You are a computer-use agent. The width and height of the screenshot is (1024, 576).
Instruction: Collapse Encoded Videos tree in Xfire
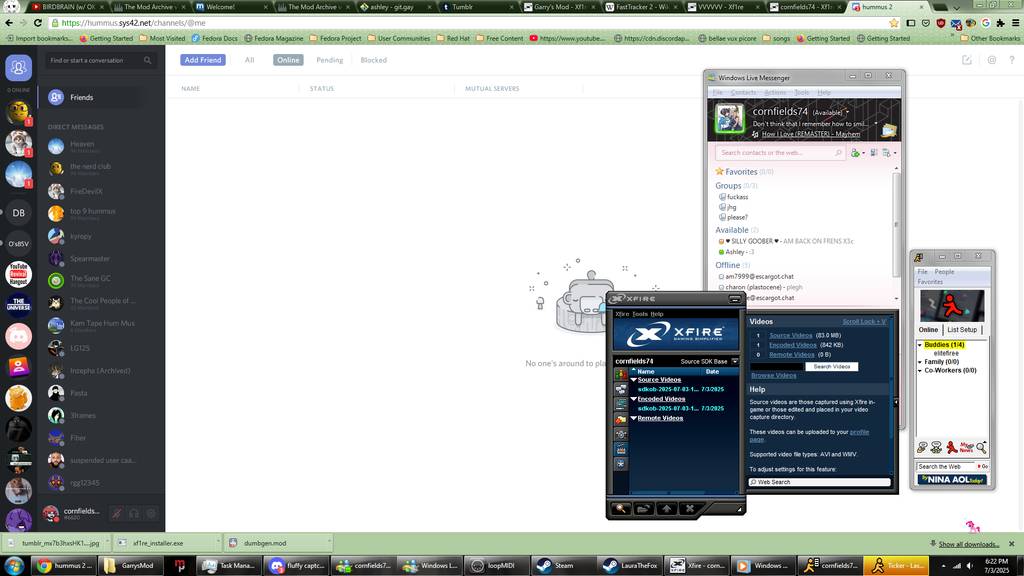[x=633, y=398]
